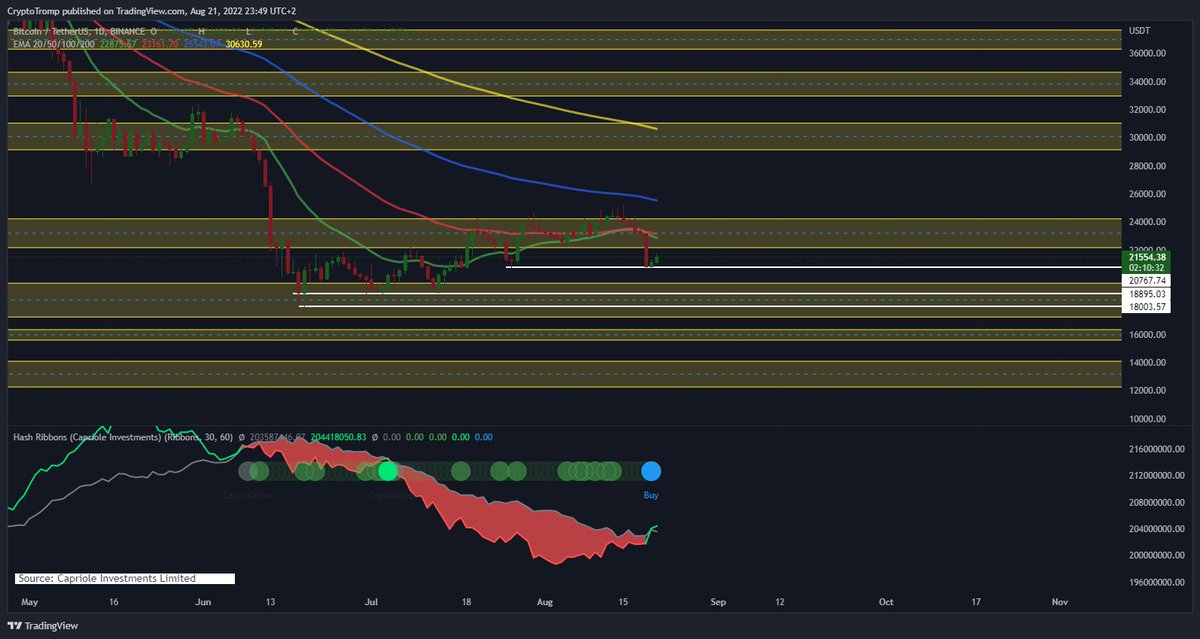
Task: Click the Aug label on the time axis
Action: 545,602
